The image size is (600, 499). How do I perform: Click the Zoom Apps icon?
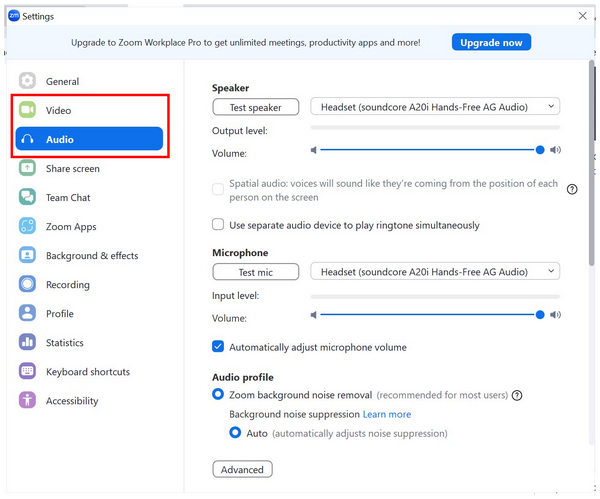point(27,226)
